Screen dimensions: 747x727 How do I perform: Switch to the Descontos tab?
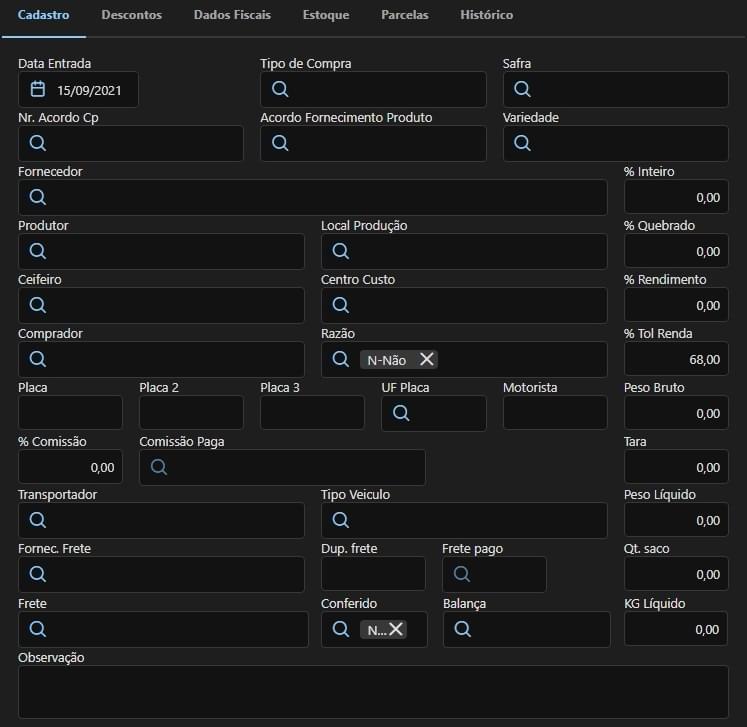pyautogui.click(x=131, y=16)
